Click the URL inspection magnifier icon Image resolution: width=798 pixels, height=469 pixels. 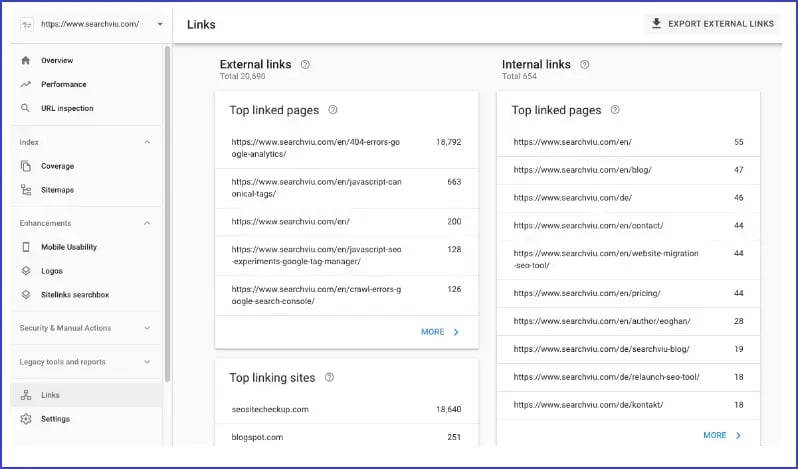26,108
